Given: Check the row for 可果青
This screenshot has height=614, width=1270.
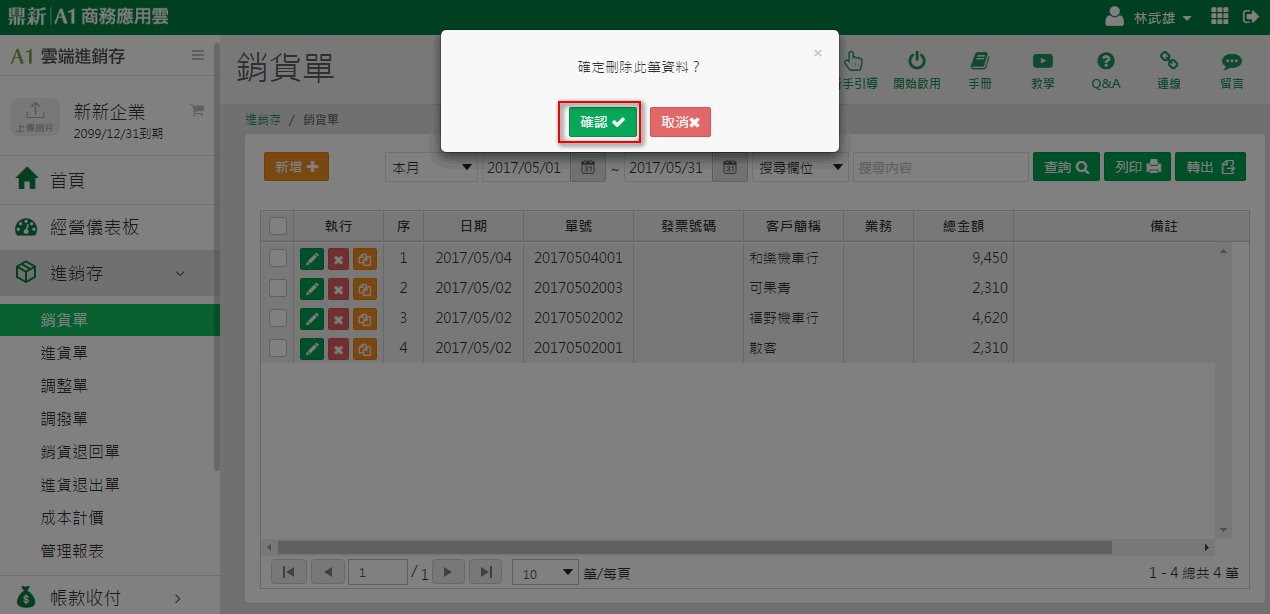Looking at the screenshot, I should click(x=278, y=288).
